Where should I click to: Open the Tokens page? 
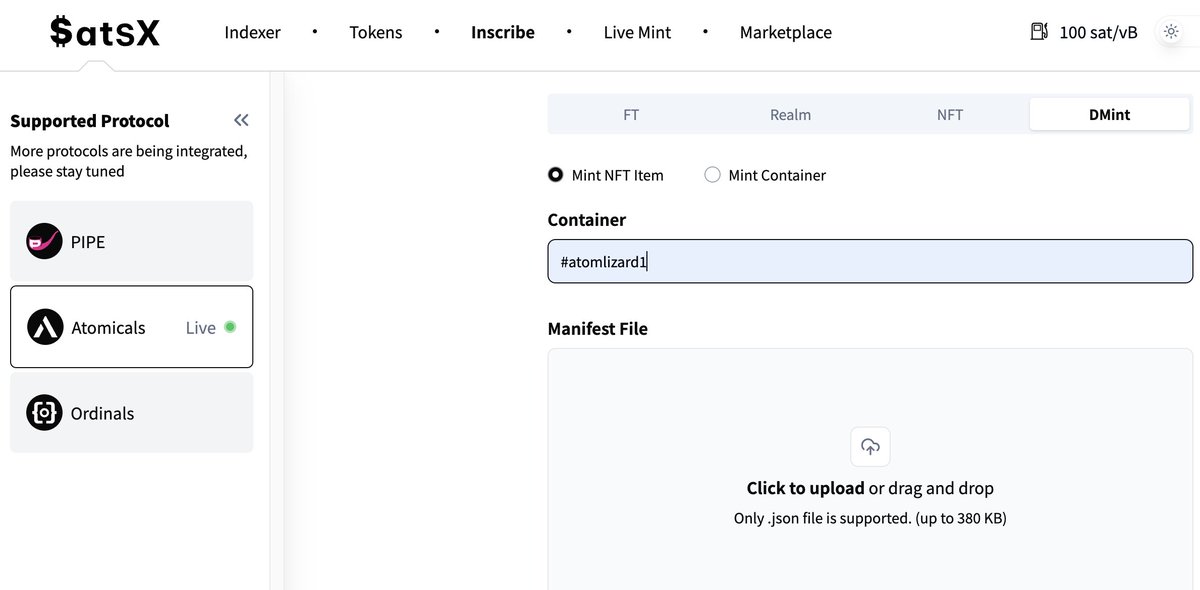coord(376,32)
